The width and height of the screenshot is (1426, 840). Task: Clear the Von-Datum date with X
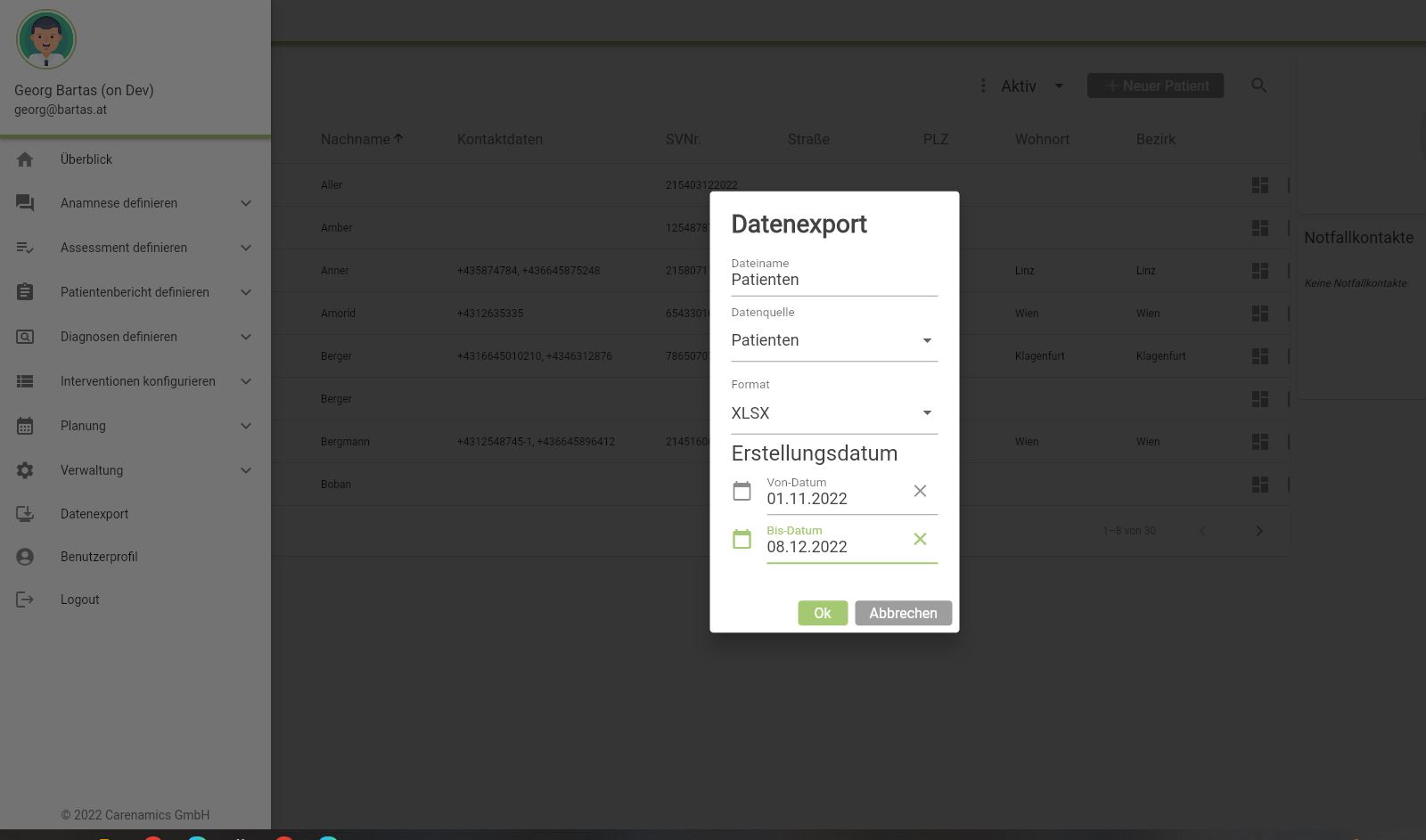pyautogui.click(x=920, y=491)
